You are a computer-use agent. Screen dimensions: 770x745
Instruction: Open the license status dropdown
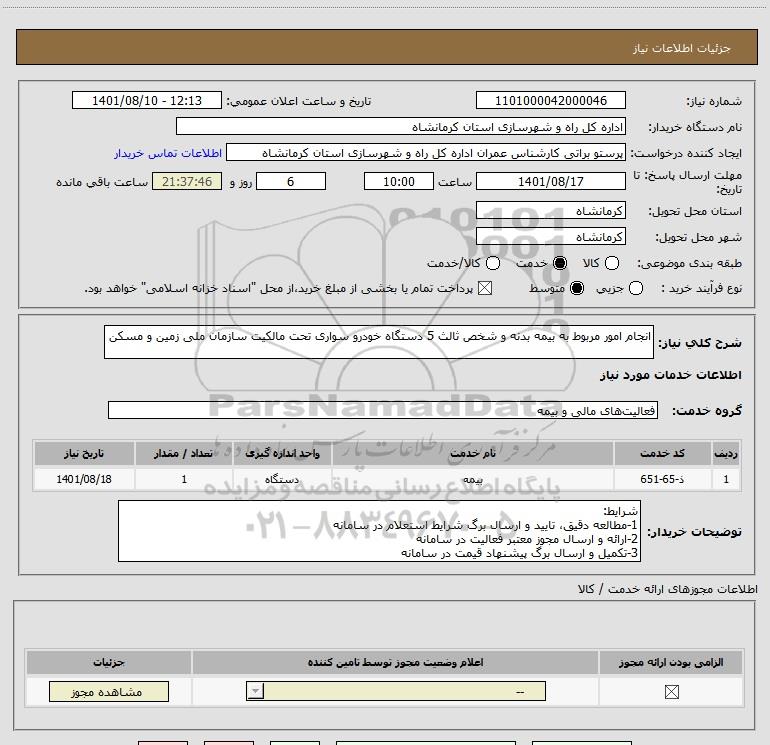396,691
